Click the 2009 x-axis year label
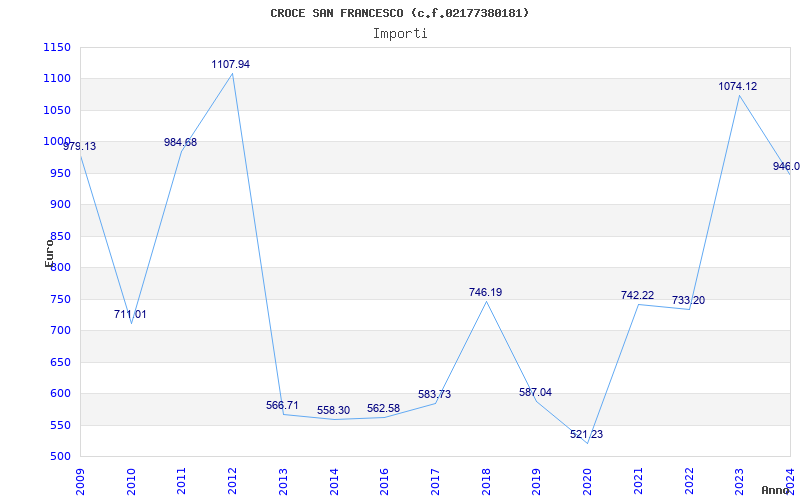Screen dimensions: 800x500 point(80,481)
